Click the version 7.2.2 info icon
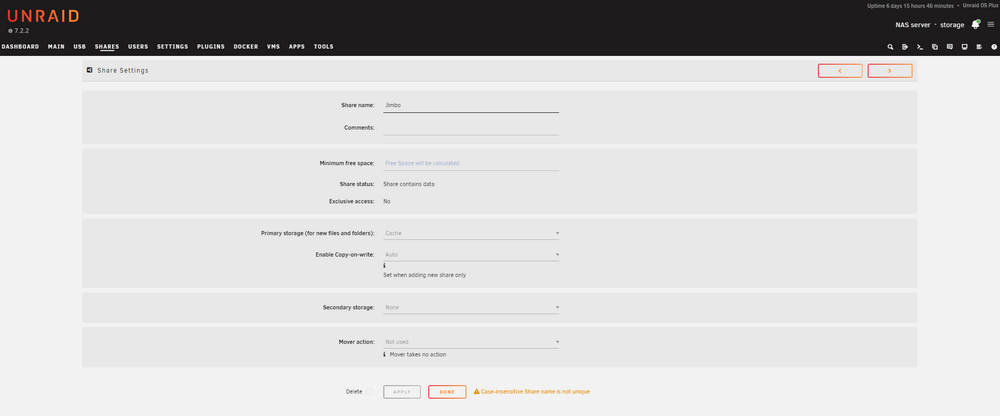Screen dimensions: 1000x416 (x=10, y=31)
